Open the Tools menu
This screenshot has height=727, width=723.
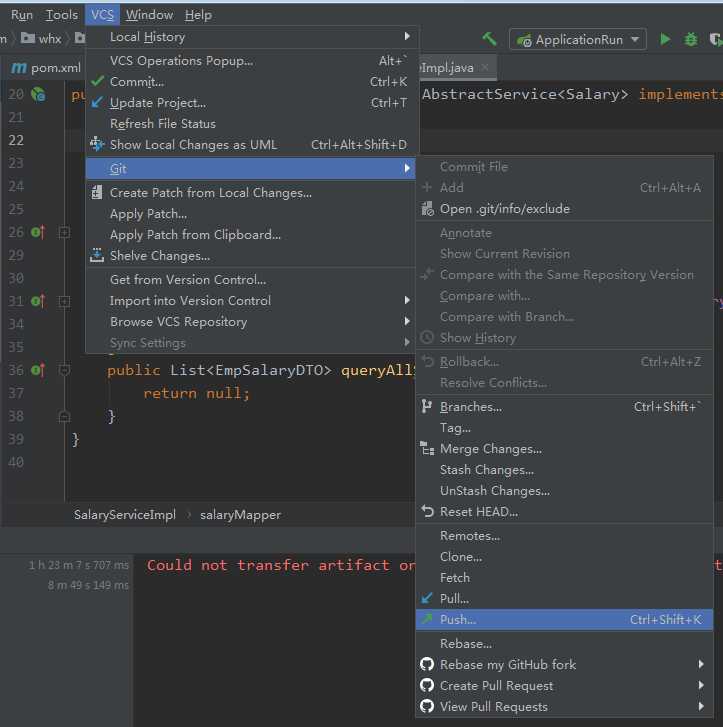pyautogui.click(x=61, y=15)
